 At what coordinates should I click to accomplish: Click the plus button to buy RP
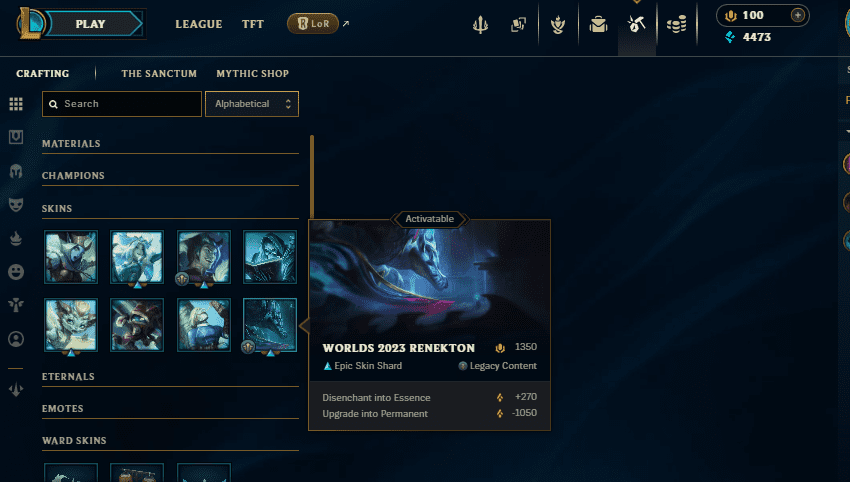tap(797, 15)
